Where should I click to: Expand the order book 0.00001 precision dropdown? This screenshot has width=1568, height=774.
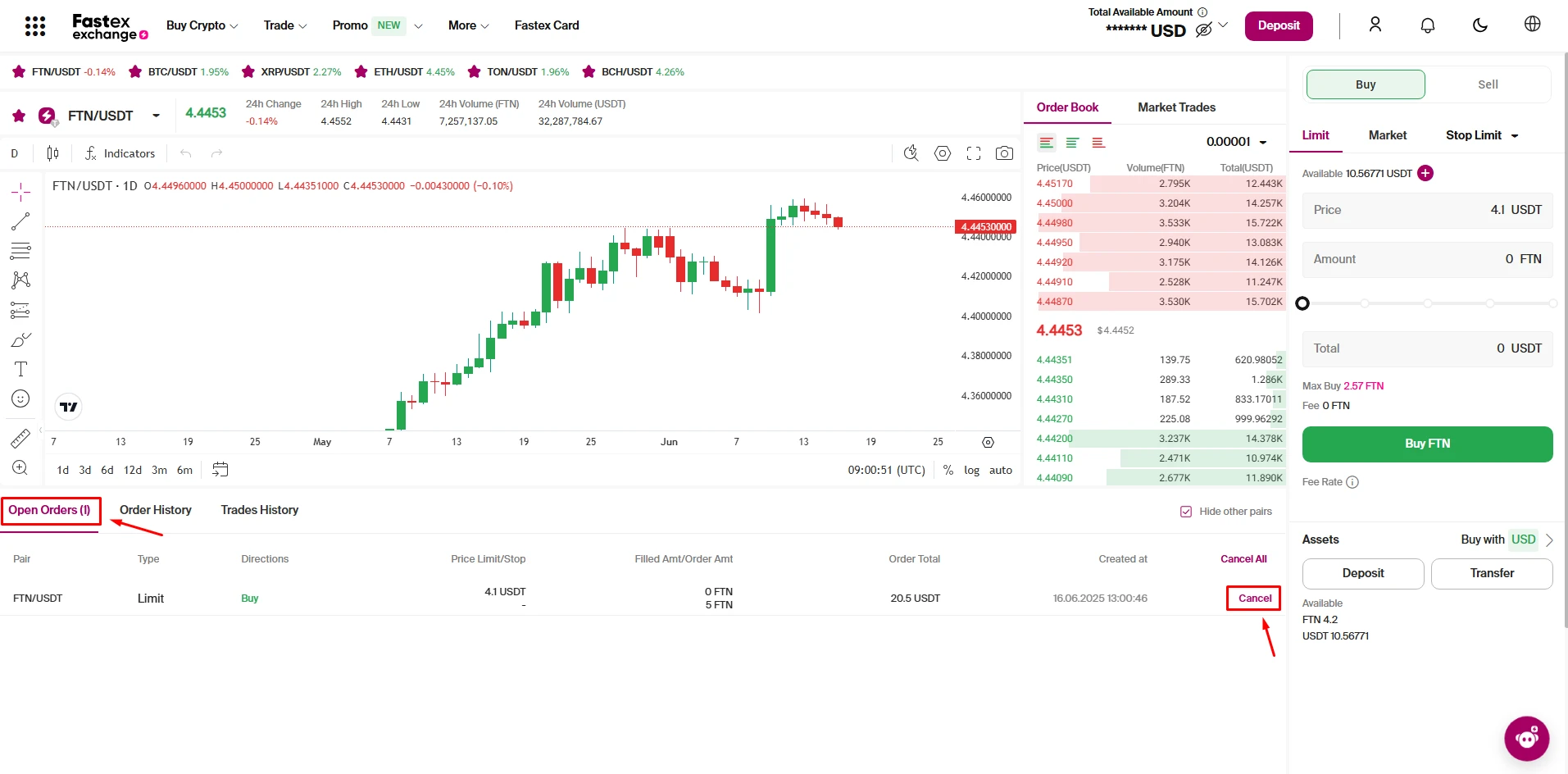click(x=1236, y=142)
